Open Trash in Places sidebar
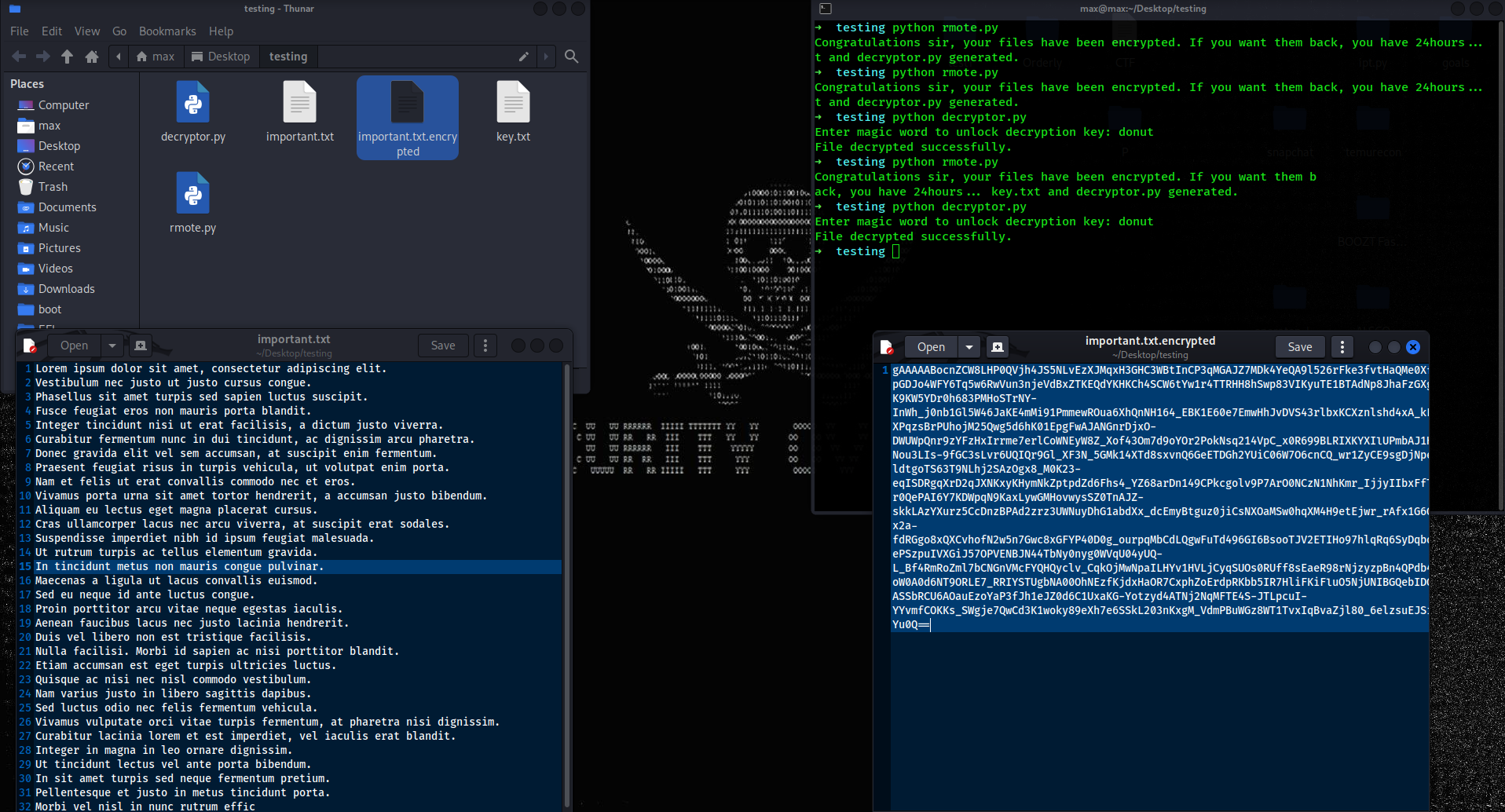This screenshot has height=812, width=1505. click(x=53, y=187)
